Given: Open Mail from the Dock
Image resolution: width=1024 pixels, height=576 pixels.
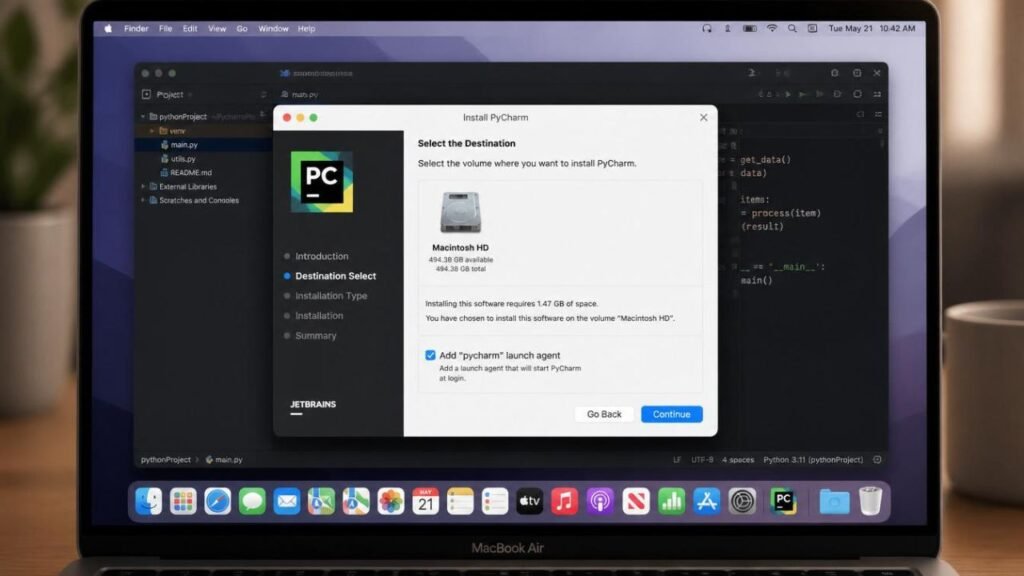Looking at the screenshot, I should (x=287, y=502).
